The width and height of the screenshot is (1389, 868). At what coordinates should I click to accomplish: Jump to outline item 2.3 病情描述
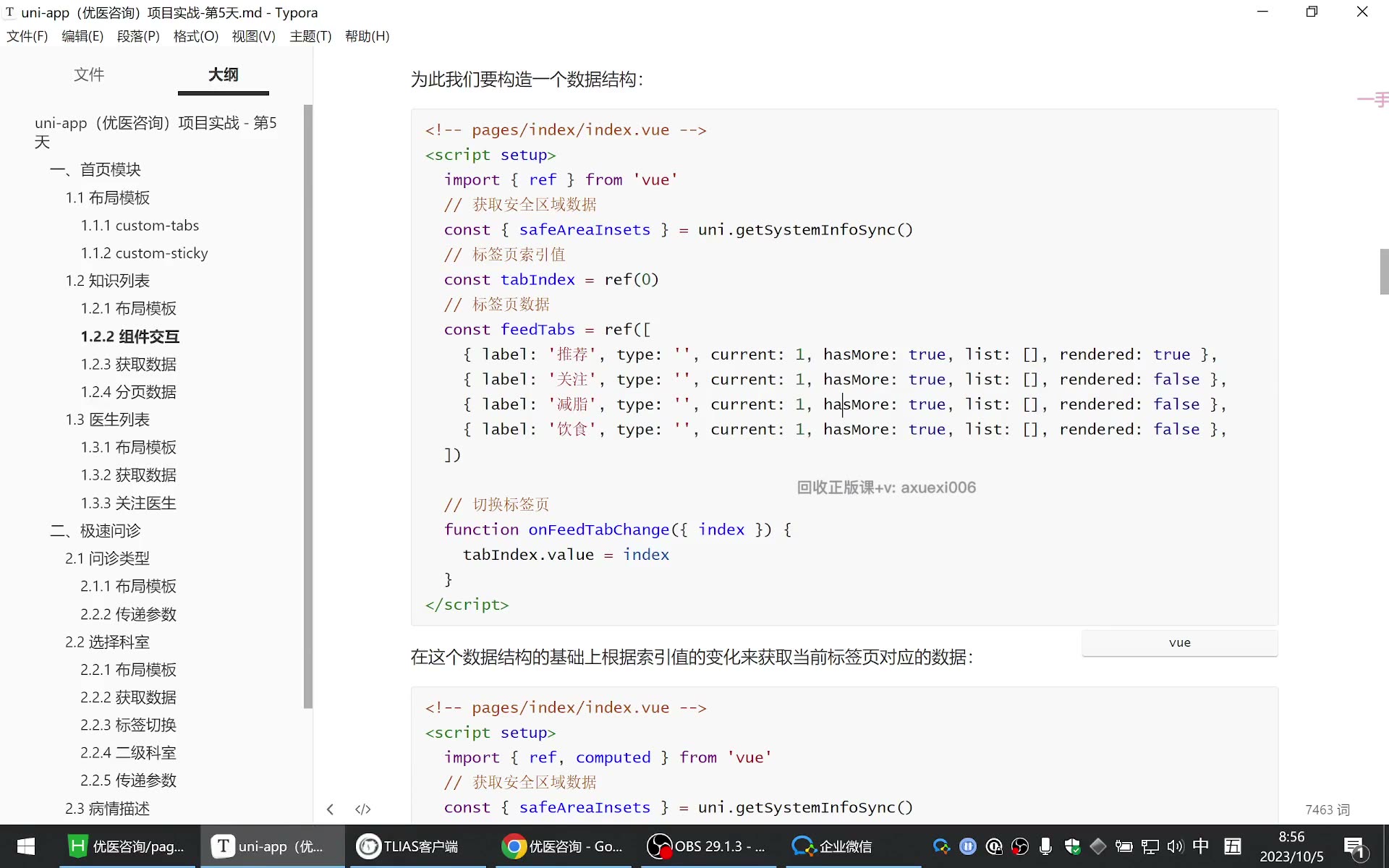108,808
